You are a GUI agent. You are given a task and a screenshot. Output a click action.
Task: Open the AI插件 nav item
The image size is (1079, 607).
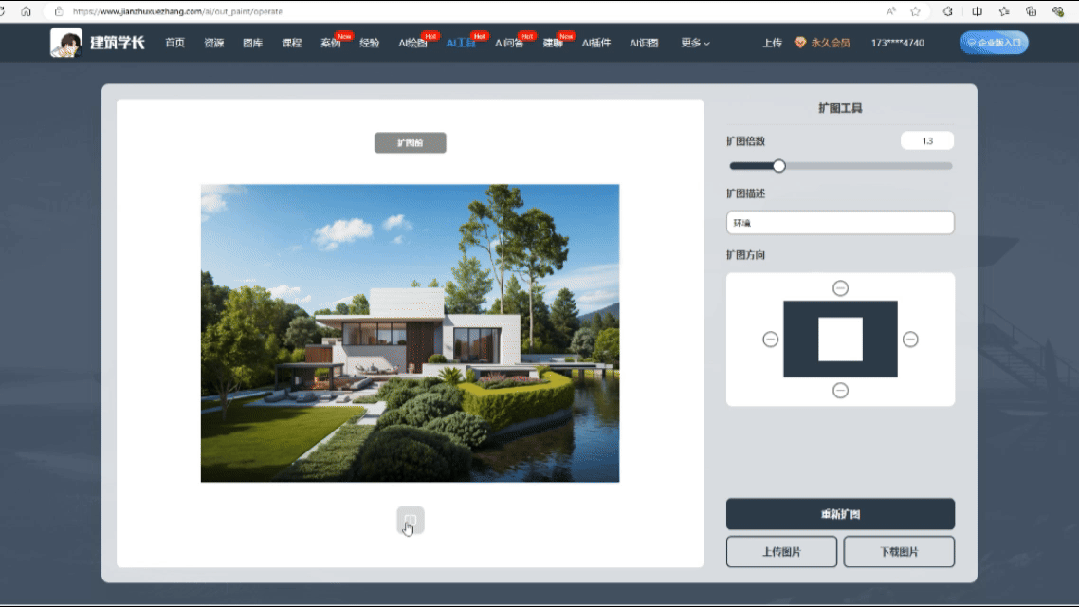coord(596,43)
